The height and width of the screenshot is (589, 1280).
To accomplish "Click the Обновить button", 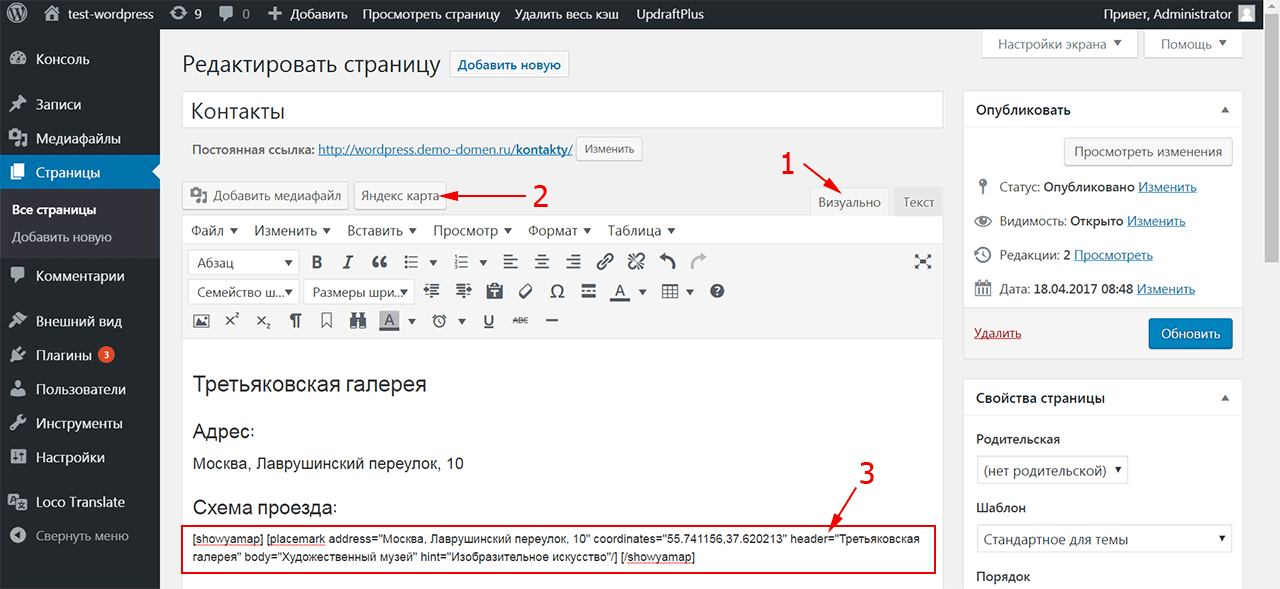I will tap(1190, 333).
